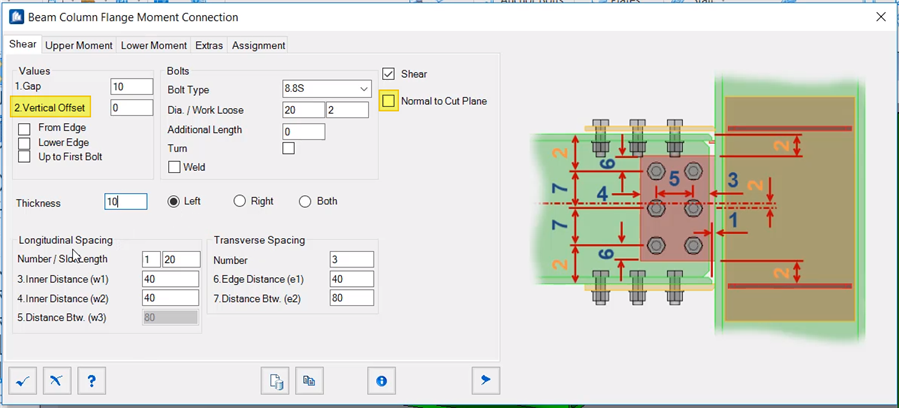The image size is (899, 408).
Task: Click the app icon in title bar
Action: coord(17,17)
